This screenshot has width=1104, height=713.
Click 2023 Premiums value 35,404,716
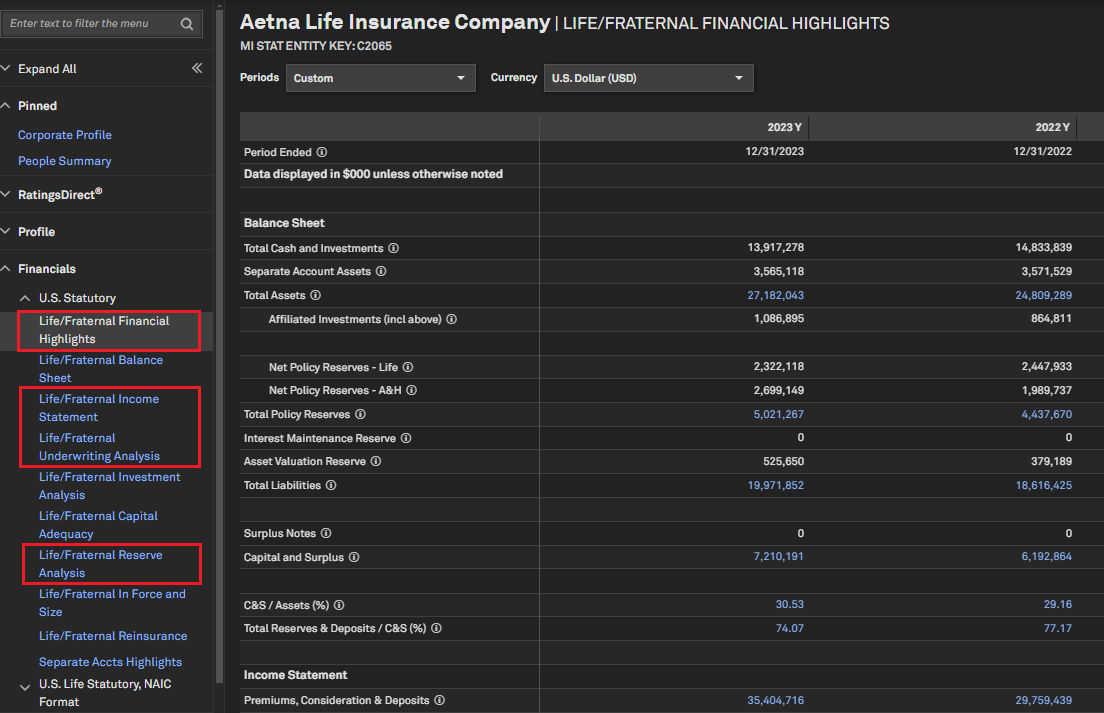click(775, 700)
